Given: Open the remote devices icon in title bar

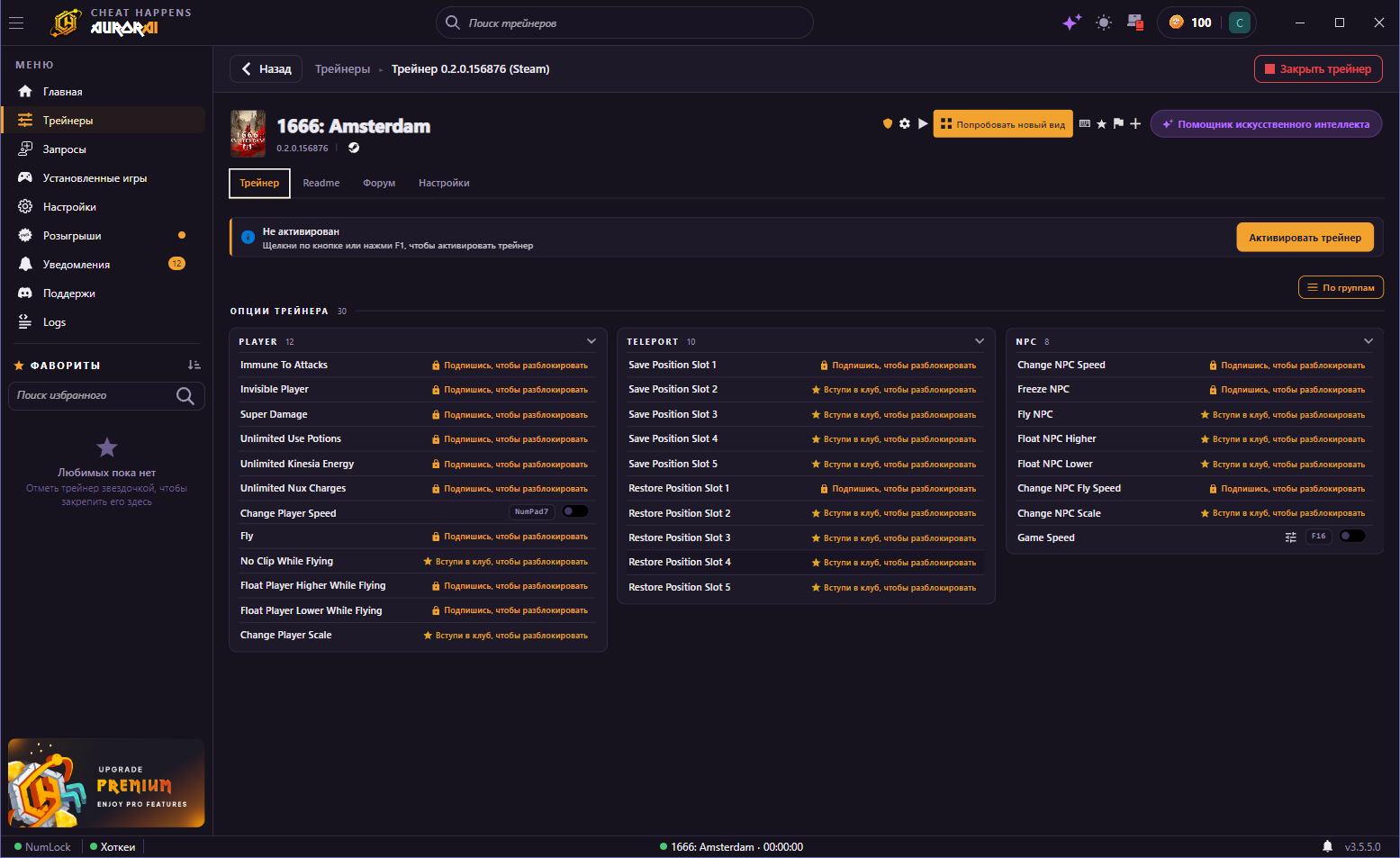Looking at the screenshot, I should coord(1134,23).
